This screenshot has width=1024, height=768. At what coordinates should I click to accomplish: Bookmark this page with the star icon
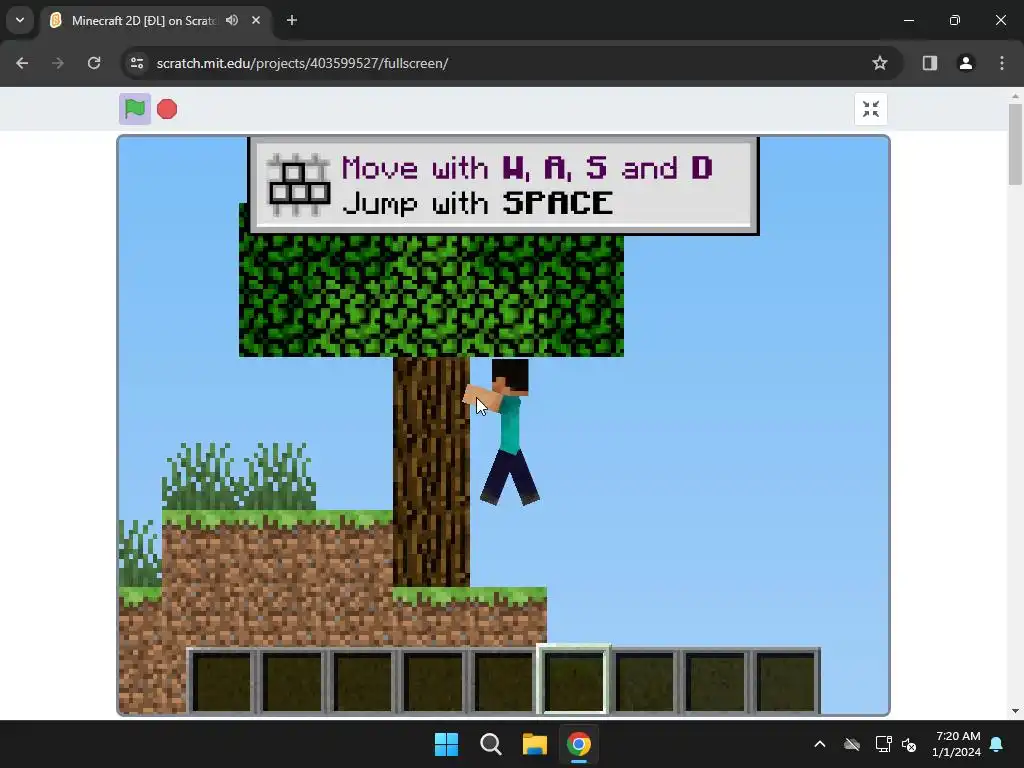coord(880,63)
